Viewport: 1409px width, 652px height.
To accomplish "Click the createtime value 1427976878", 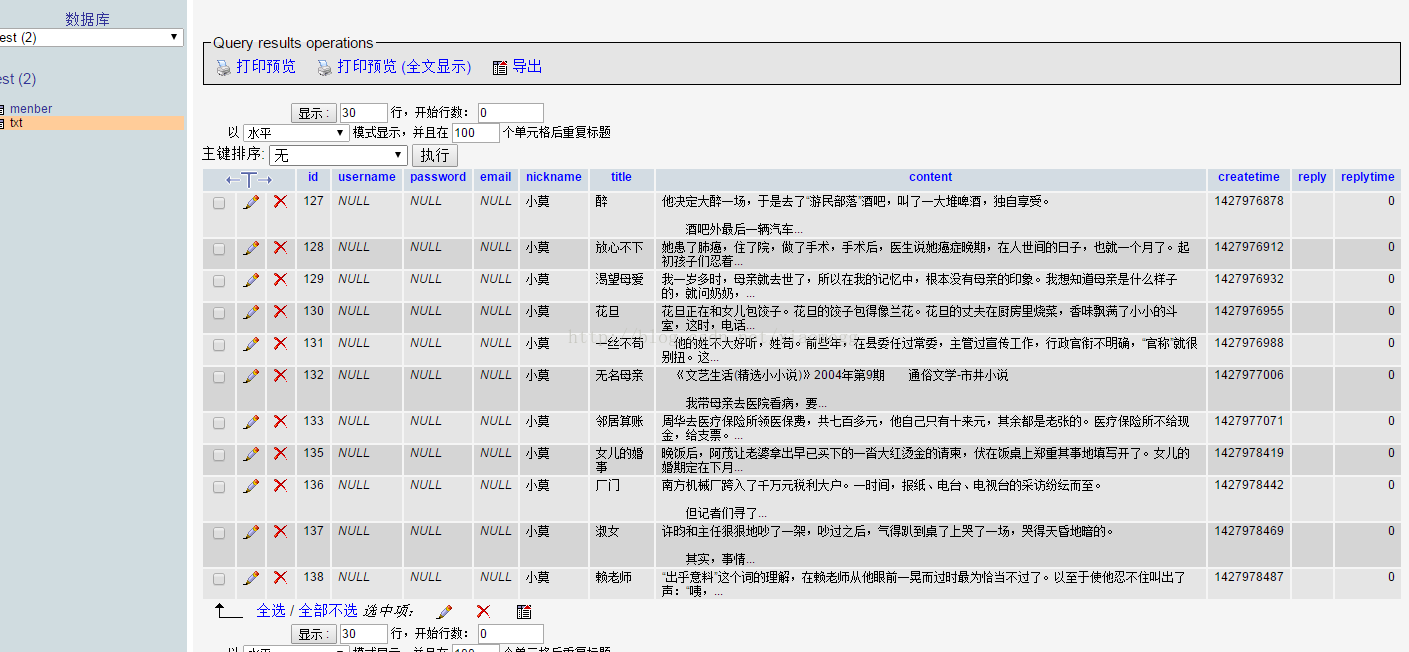I will coord(1249,201).
